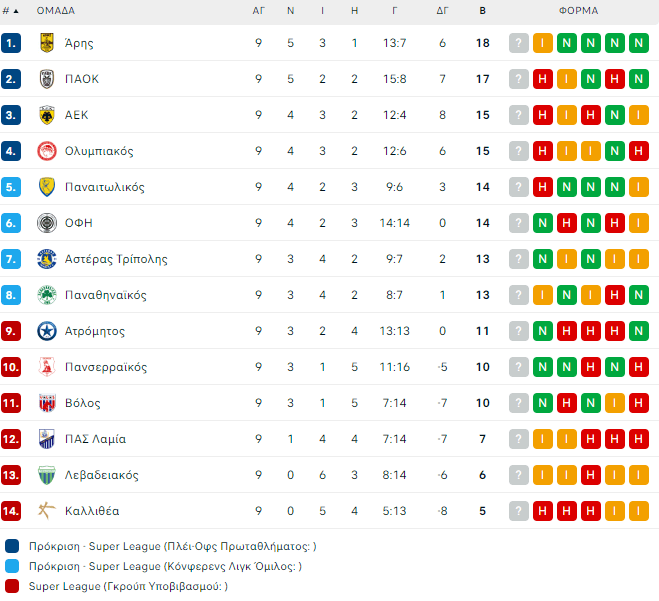Click the ΑΕΚ team logo
This screenshot has height=601, width=659.
click(46, 115)
